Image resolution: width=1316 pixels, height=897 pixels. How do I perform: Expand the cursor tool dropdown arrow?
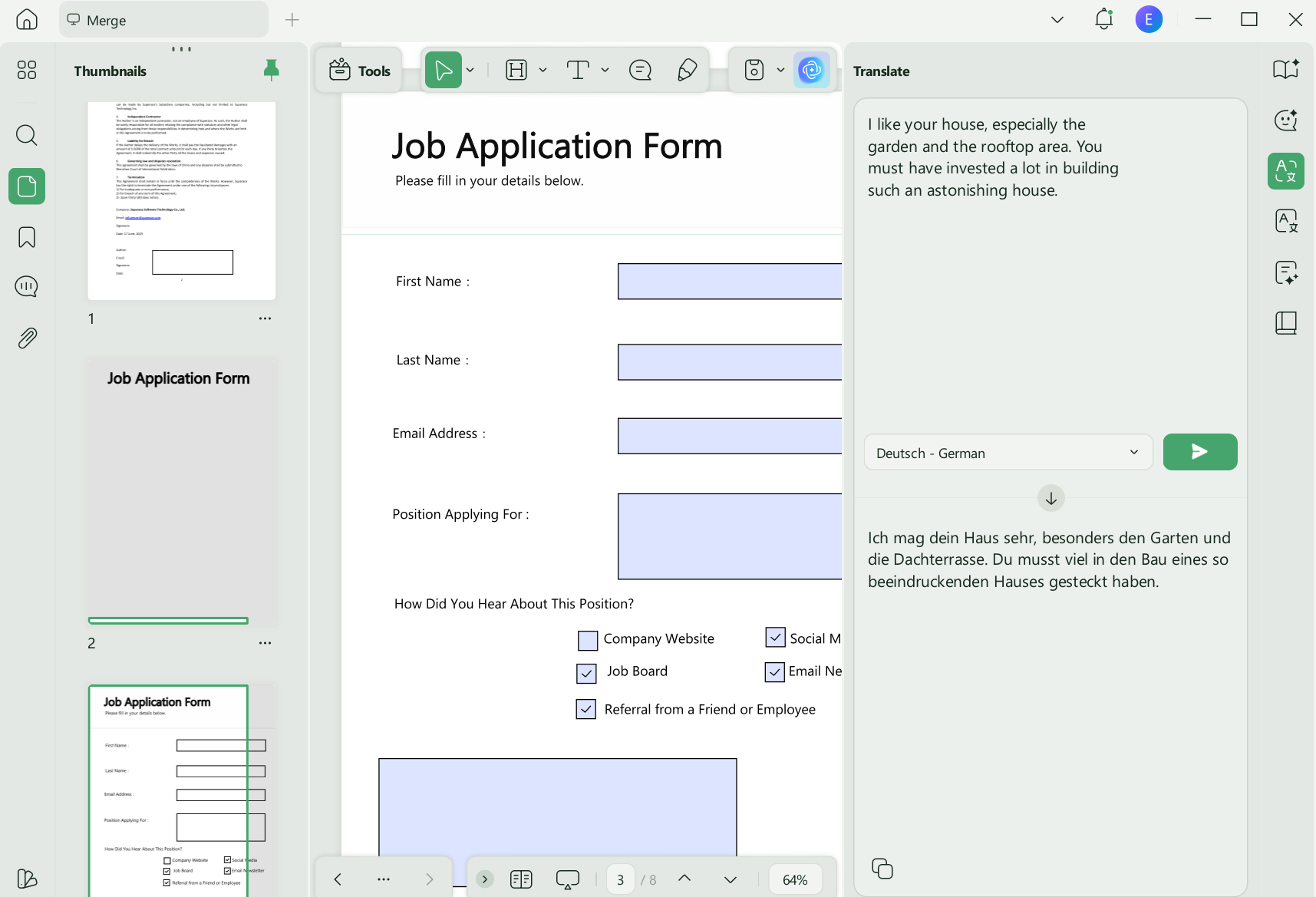point(470,71)
